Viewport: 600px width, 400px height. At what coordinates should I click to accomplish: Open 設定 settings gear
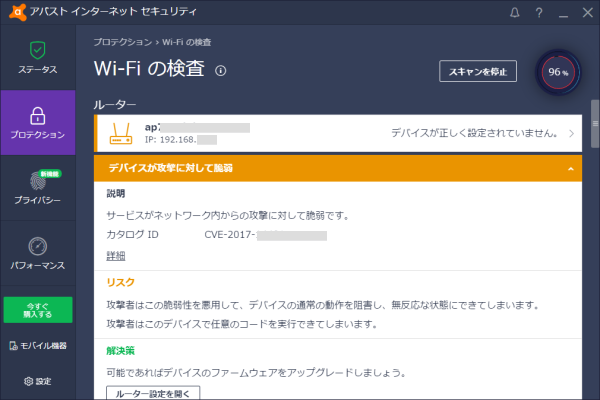coord(38,381)
